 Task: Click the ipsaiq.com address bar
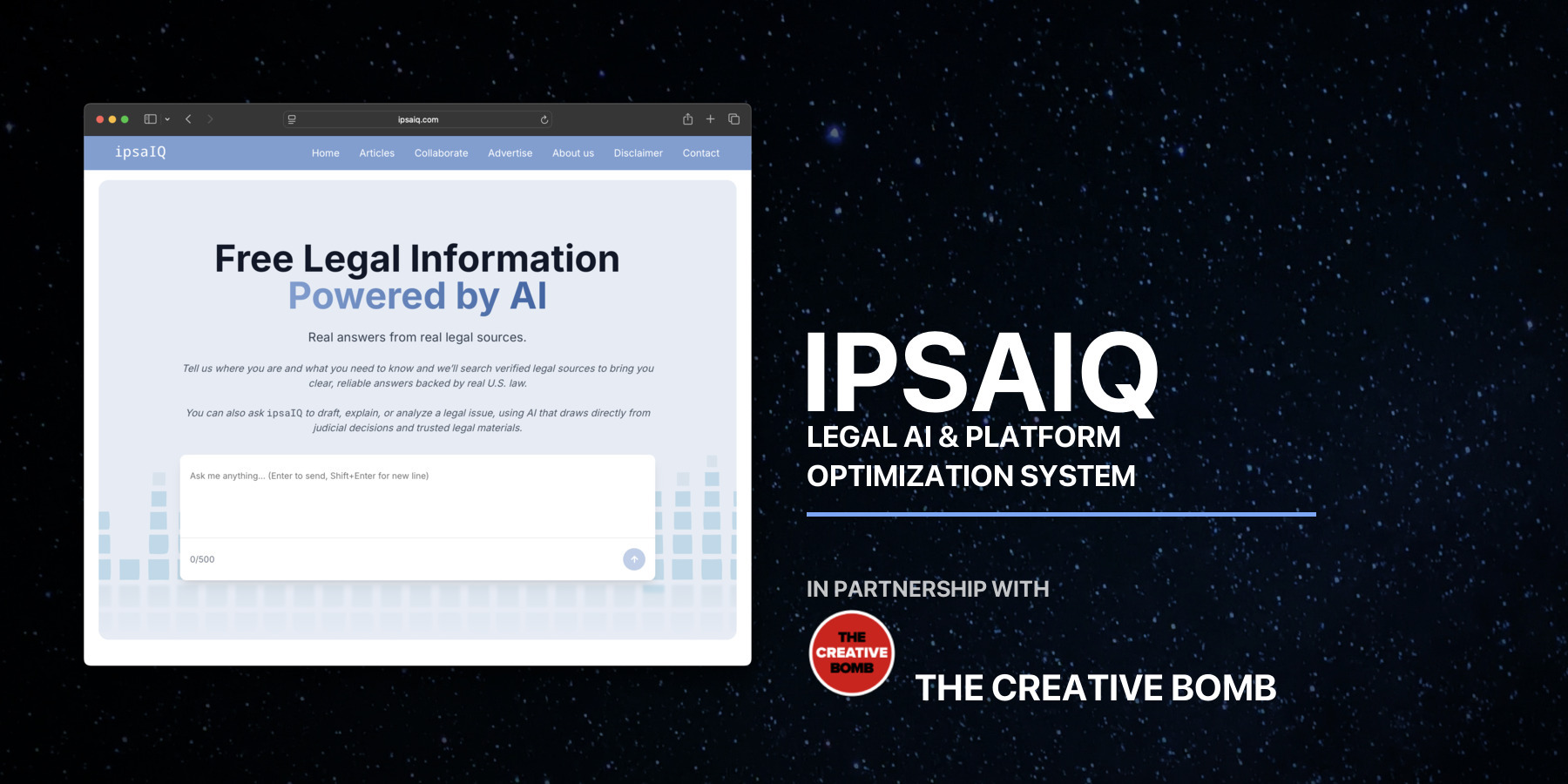(x=417, y=119)
